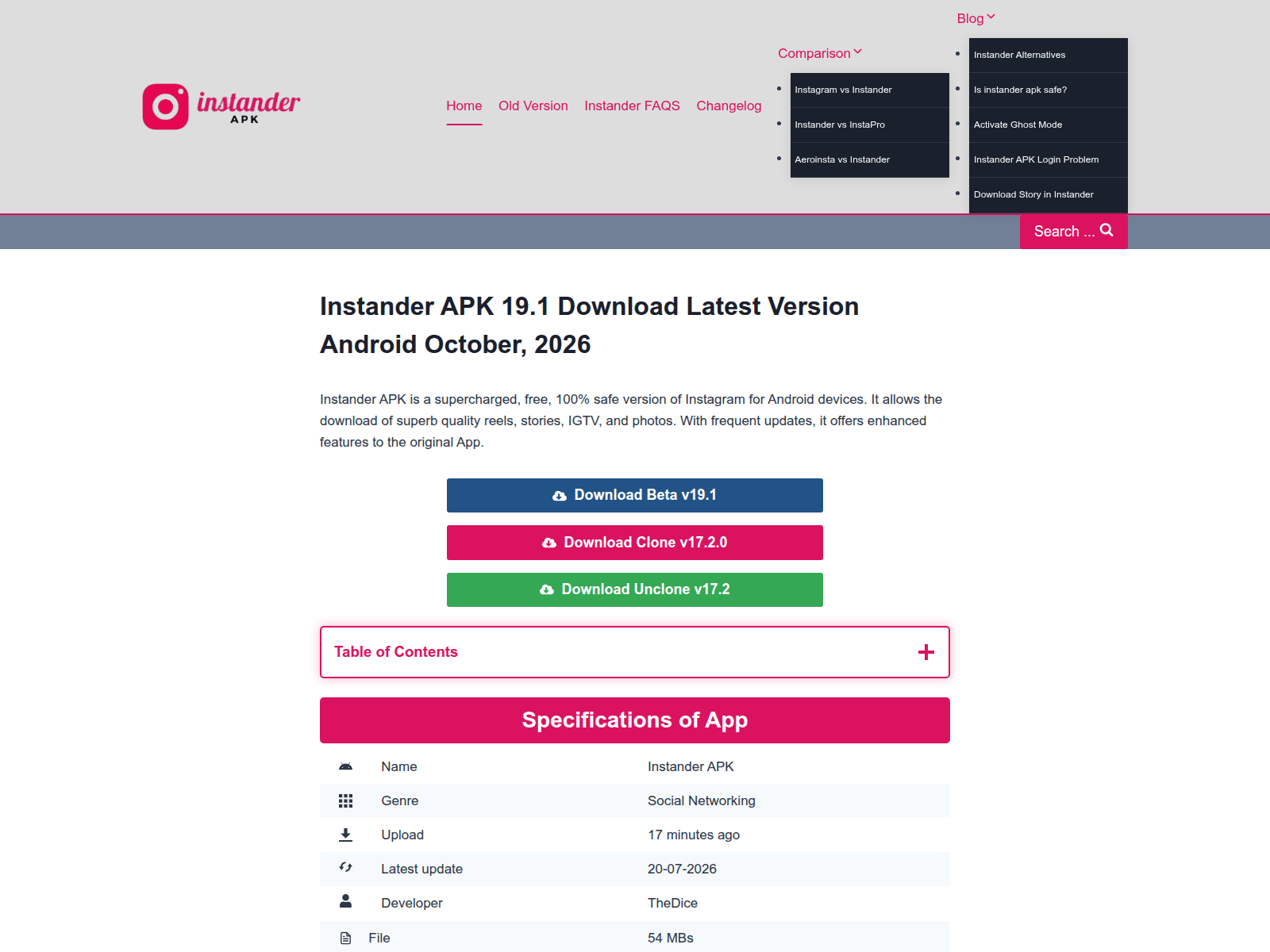
Task: Open Is instander apk safe? entry
Action: (1049, 90)
